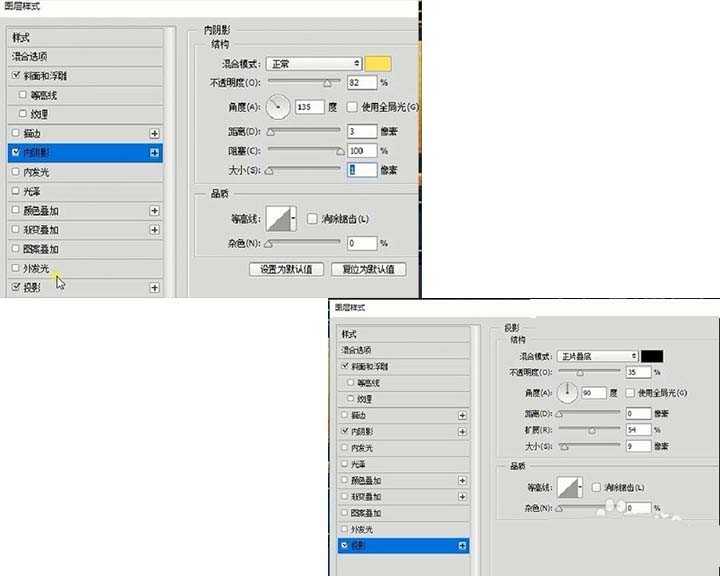Click the 复位为默认值 button
This screenshot has width=720, height=576.
(x=368, y=269)
